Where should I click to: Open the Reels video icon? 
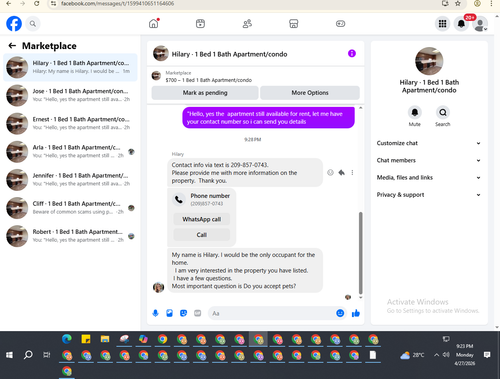coord(200,24)
